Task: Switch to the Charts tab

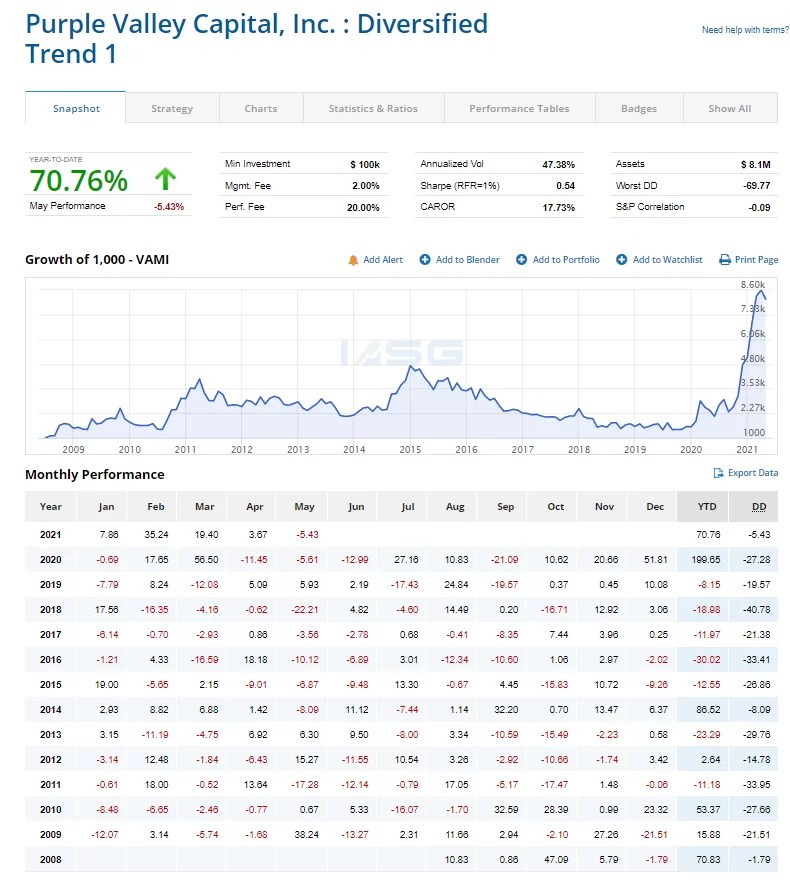Action: [x=261, y=108]
